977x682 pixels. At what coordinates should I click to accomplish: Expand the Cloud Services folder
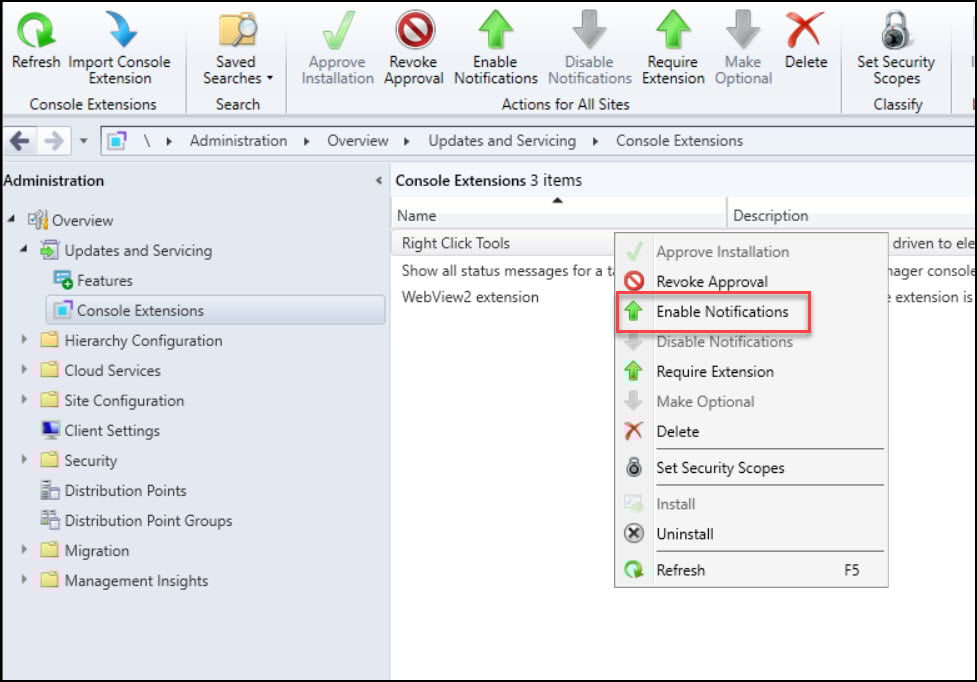tap(24, 369)
